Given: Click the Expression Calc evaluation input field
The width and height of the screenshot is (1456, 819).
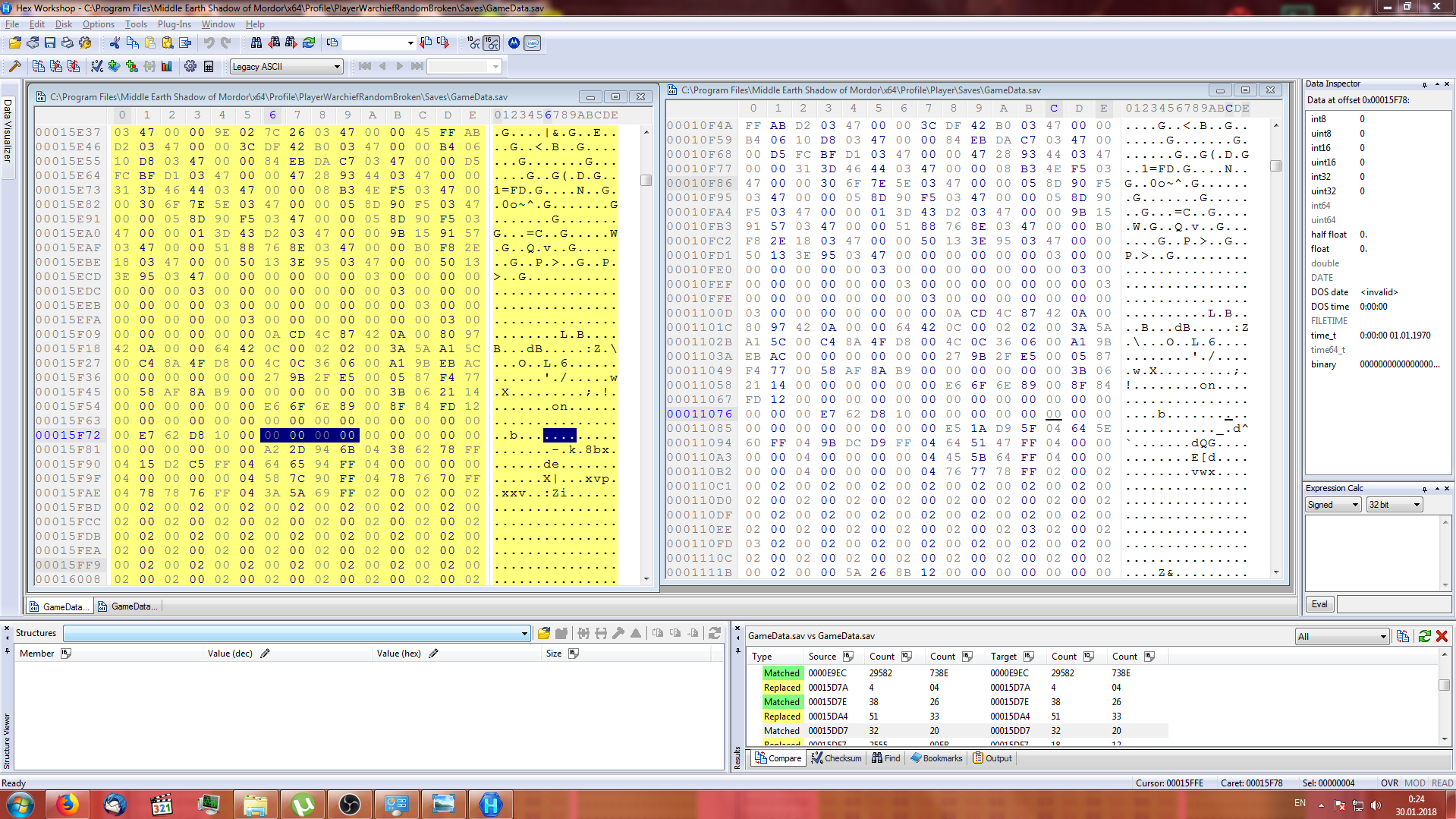Looking at the screenshot, I should 1394,604.
